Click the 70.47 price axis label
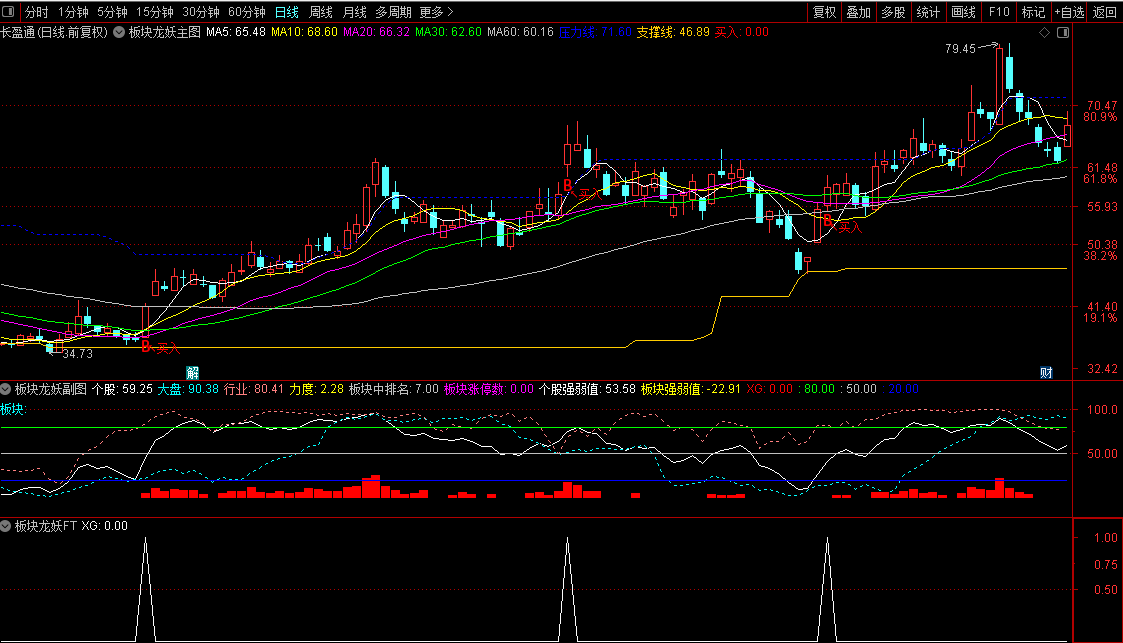Screen dimensions: 1123x643 [x=1102, y=105]
